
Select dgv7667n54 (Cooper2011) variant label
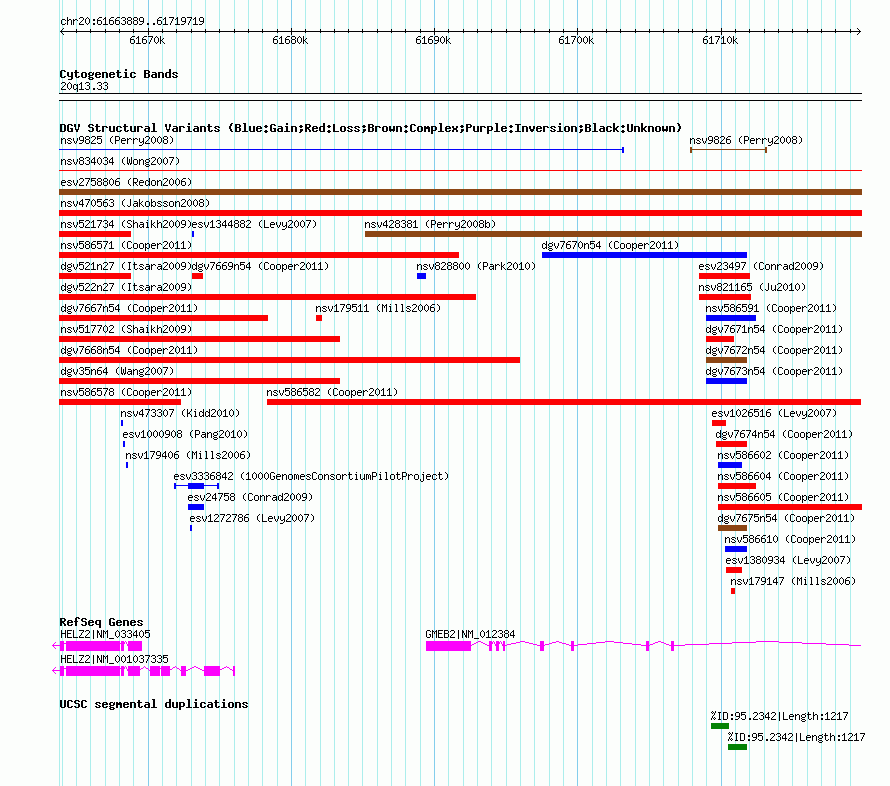point(129,308)
